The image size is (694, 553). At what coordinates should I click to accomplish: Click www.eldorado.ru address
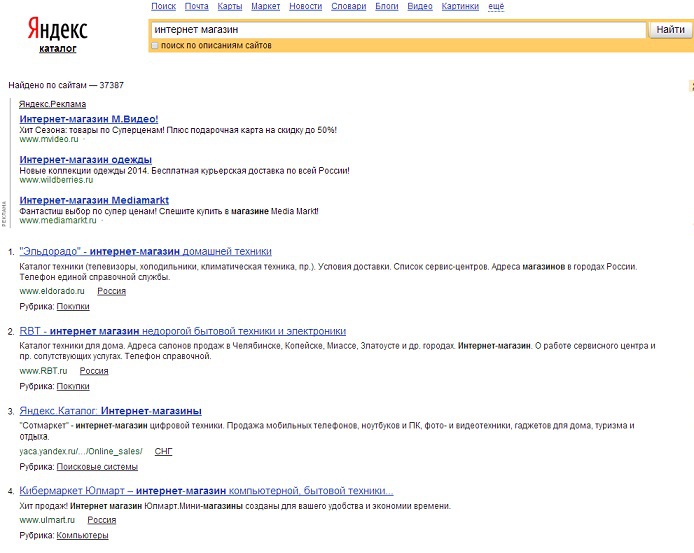pos(52,291)
